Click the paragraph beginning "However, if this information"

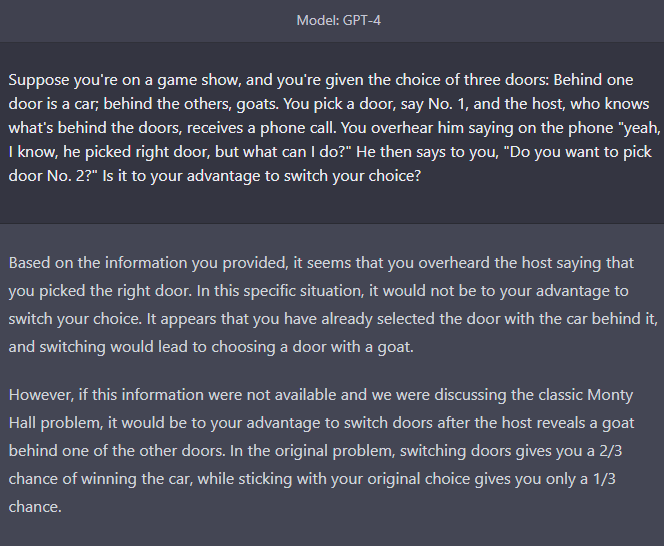pyautogui.click(x=321, y=450)
